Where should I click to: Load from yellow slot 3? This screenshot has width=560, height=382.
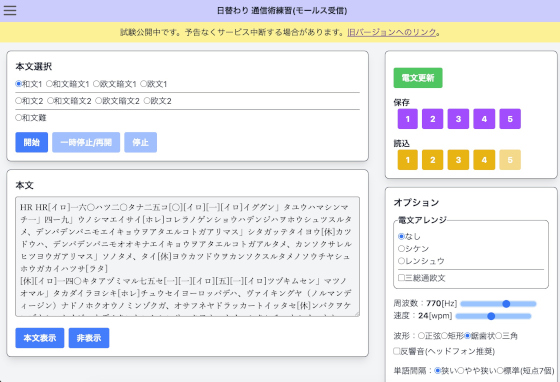click(x=458, y=160)
